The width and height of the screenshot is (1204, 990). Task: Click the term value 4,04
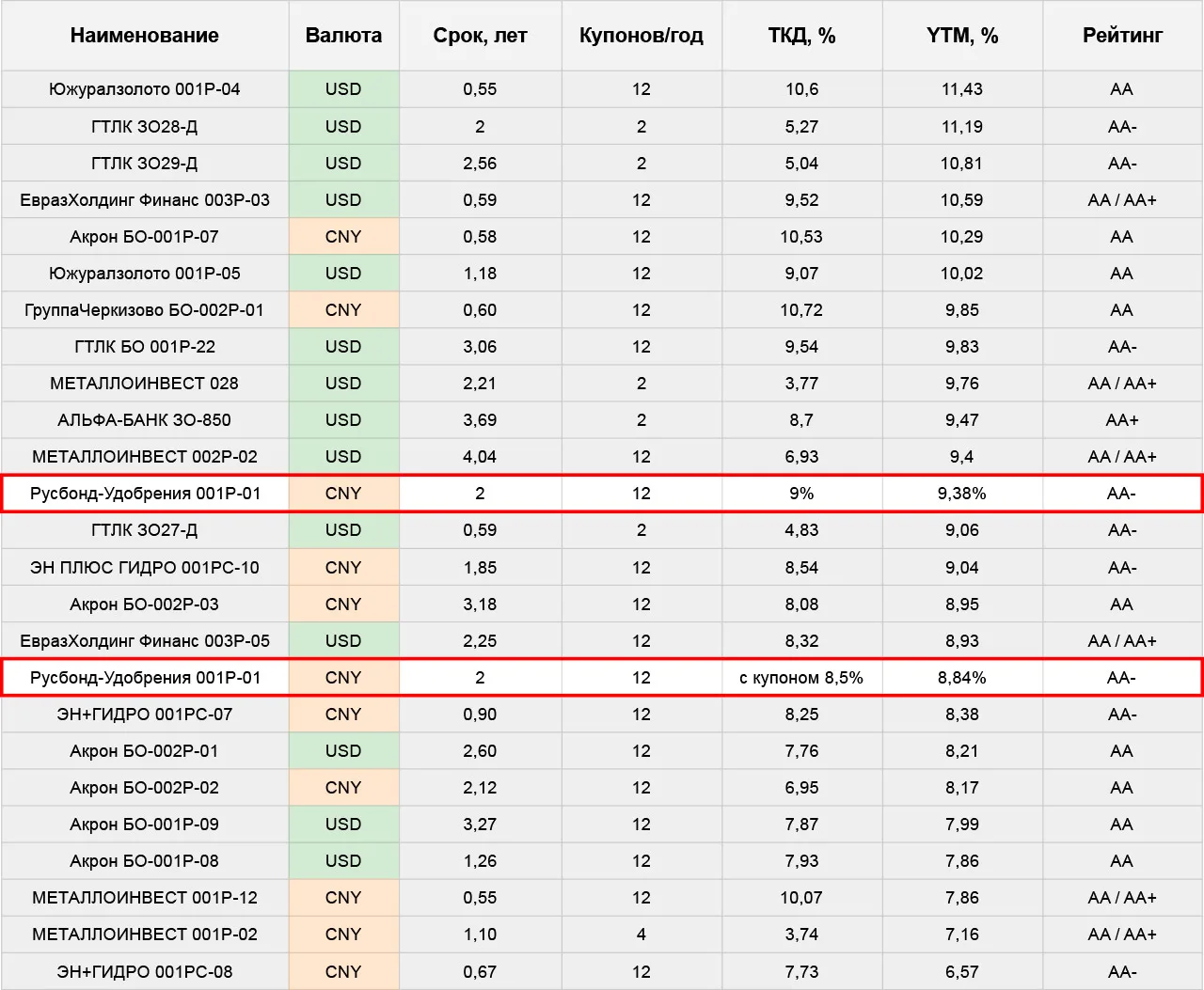click(480, 456)
